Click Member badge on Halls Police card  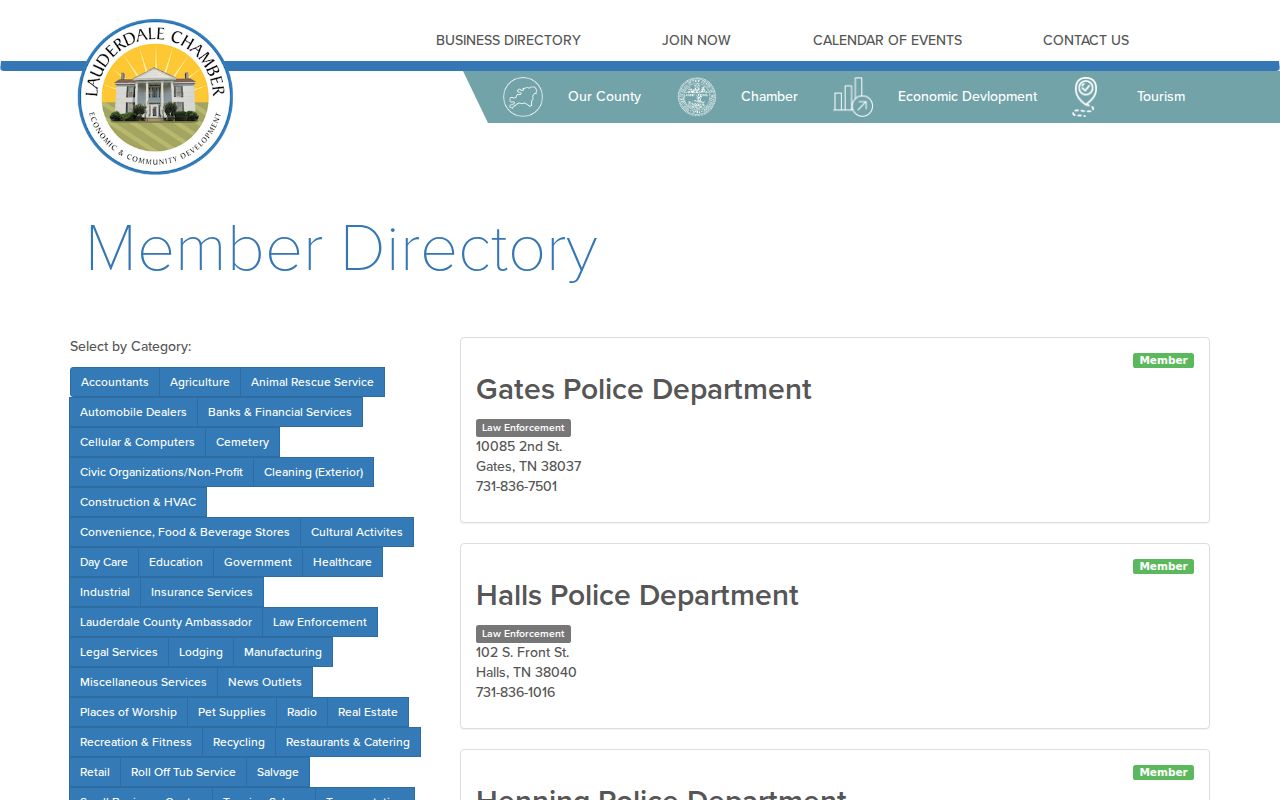point(1163,566)
